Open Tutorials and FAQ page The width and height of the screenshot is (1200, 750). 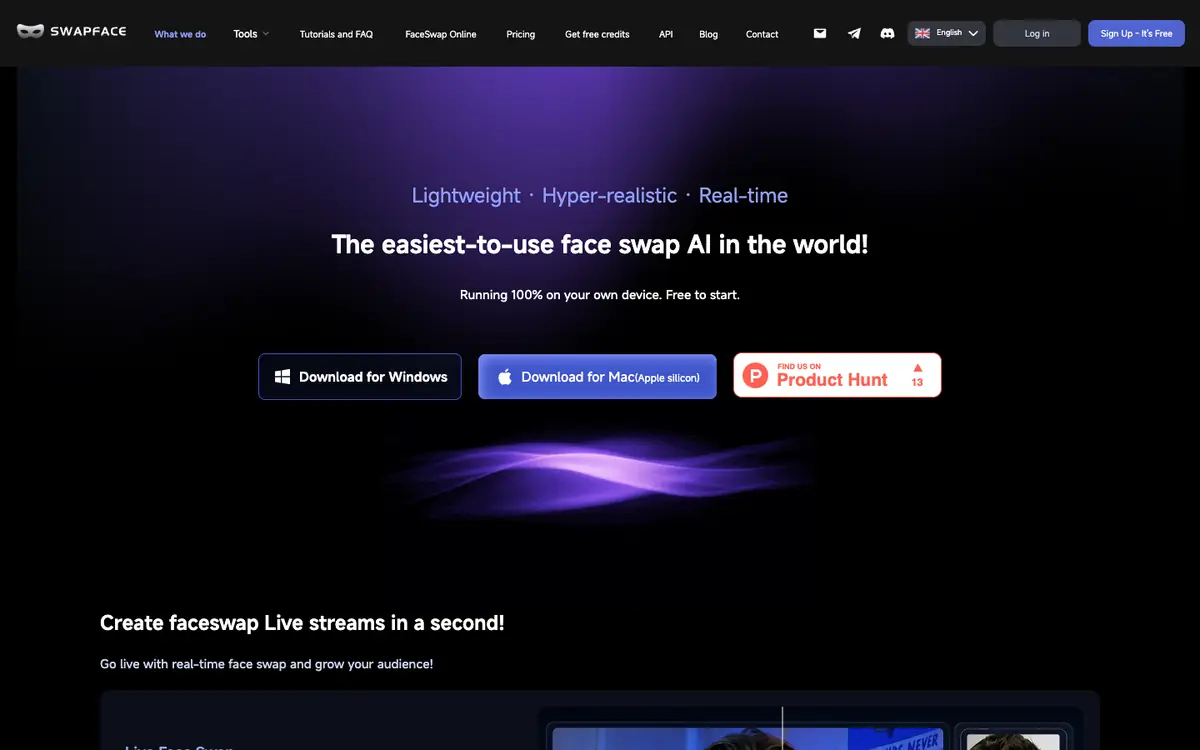(x=336, y=34)
